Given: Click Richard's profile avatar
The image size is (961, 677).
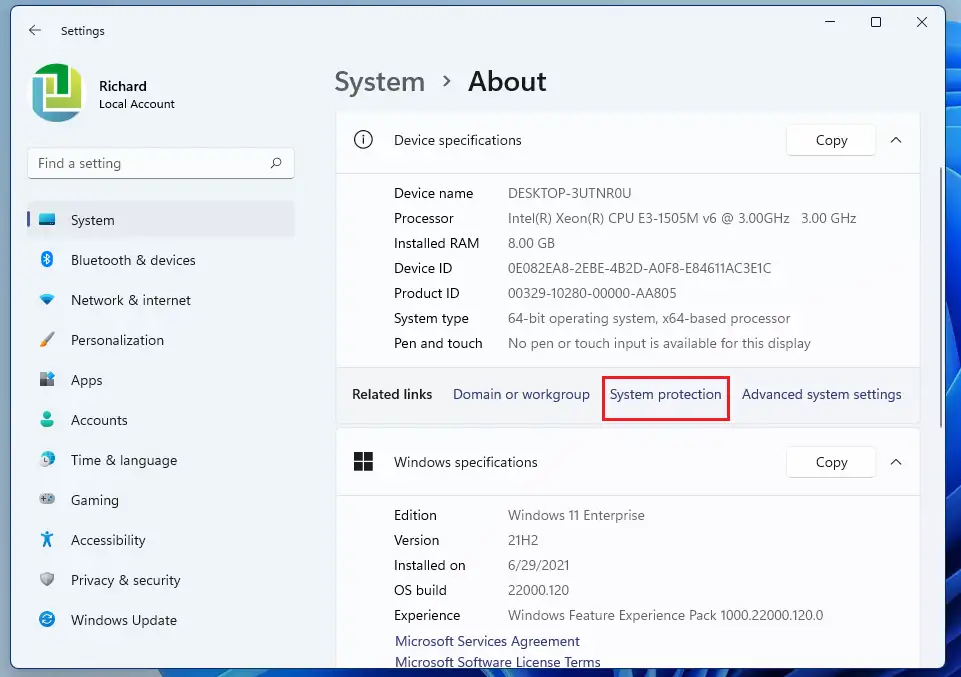Looking at the screenshot, I should [x=57, y=93].
